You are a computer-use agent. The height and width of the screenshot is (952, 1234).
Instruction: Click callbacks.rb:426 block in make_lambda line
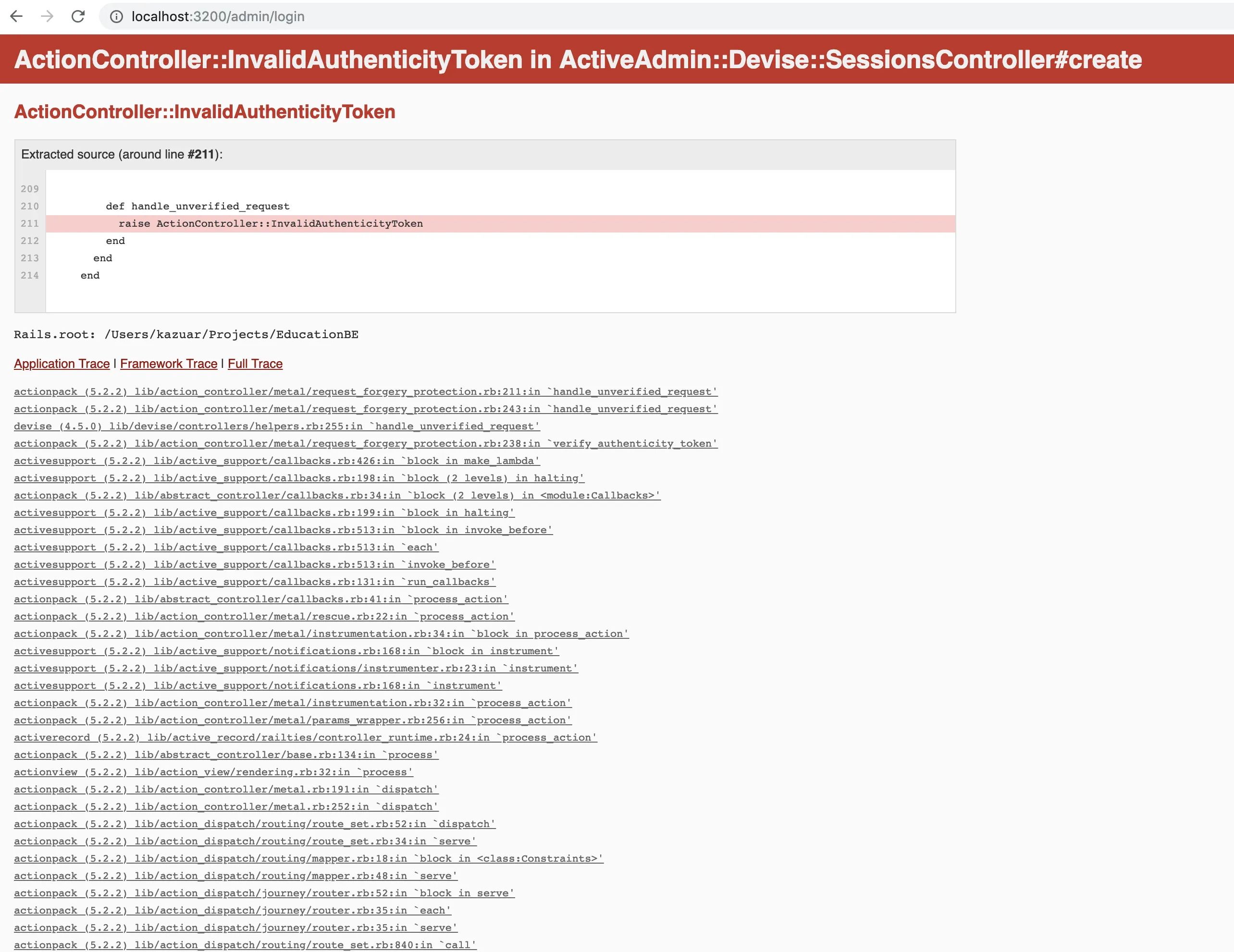(276, 461)
